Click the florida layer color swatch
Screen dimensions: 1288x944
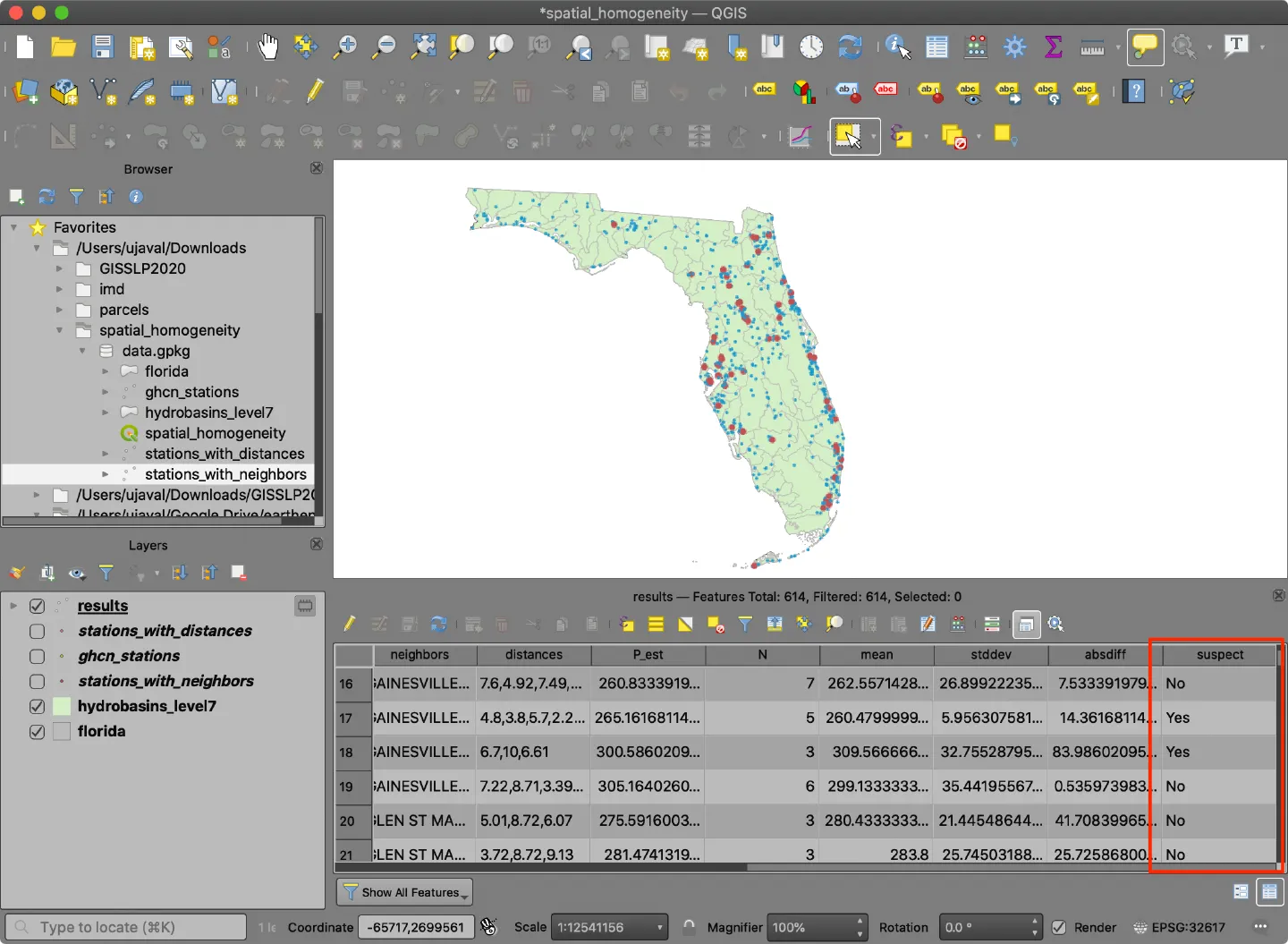pyautogui.click(x=62, y=731)
